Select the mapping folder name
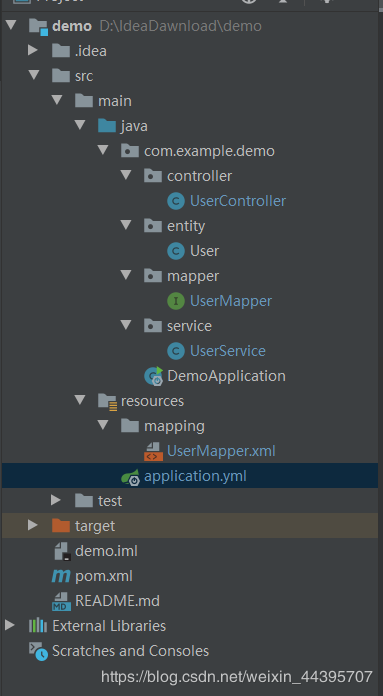Screen dimensions: 383x696 (174, 427)
